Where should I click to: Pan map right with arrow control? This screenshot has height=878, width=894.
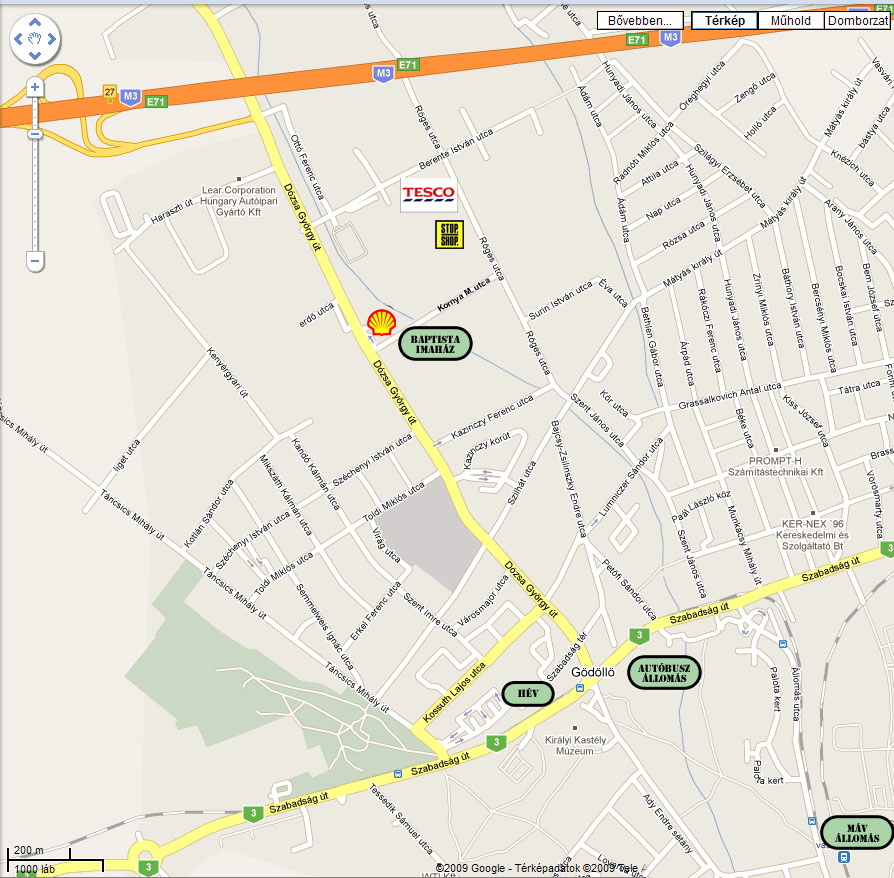point(52,39)
